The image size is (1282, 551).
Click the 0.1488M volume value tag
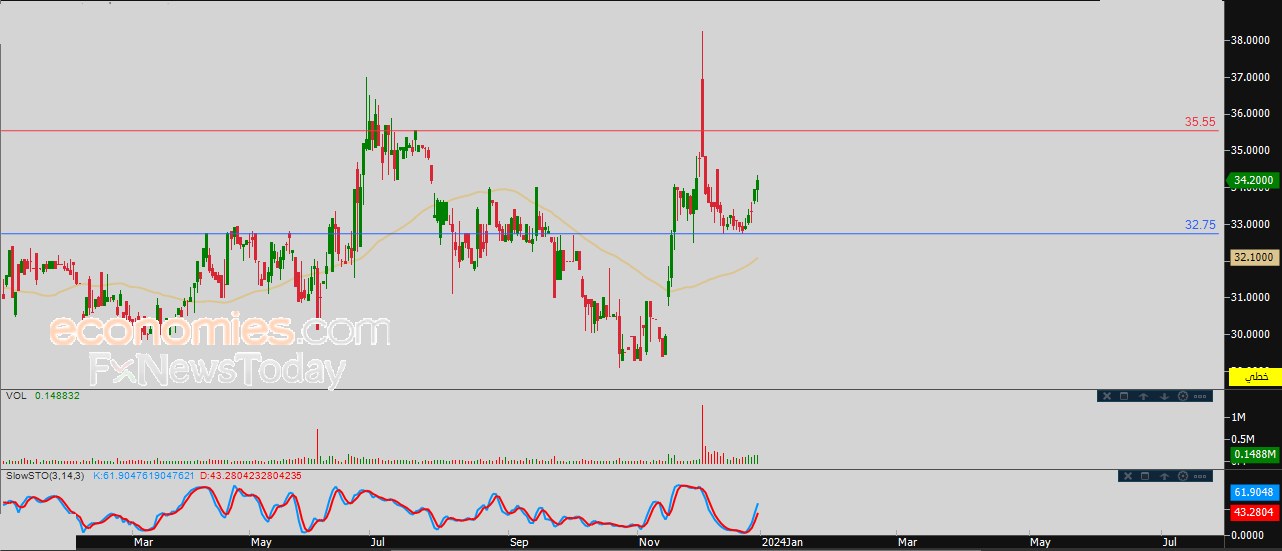[x=1254, y=454]
